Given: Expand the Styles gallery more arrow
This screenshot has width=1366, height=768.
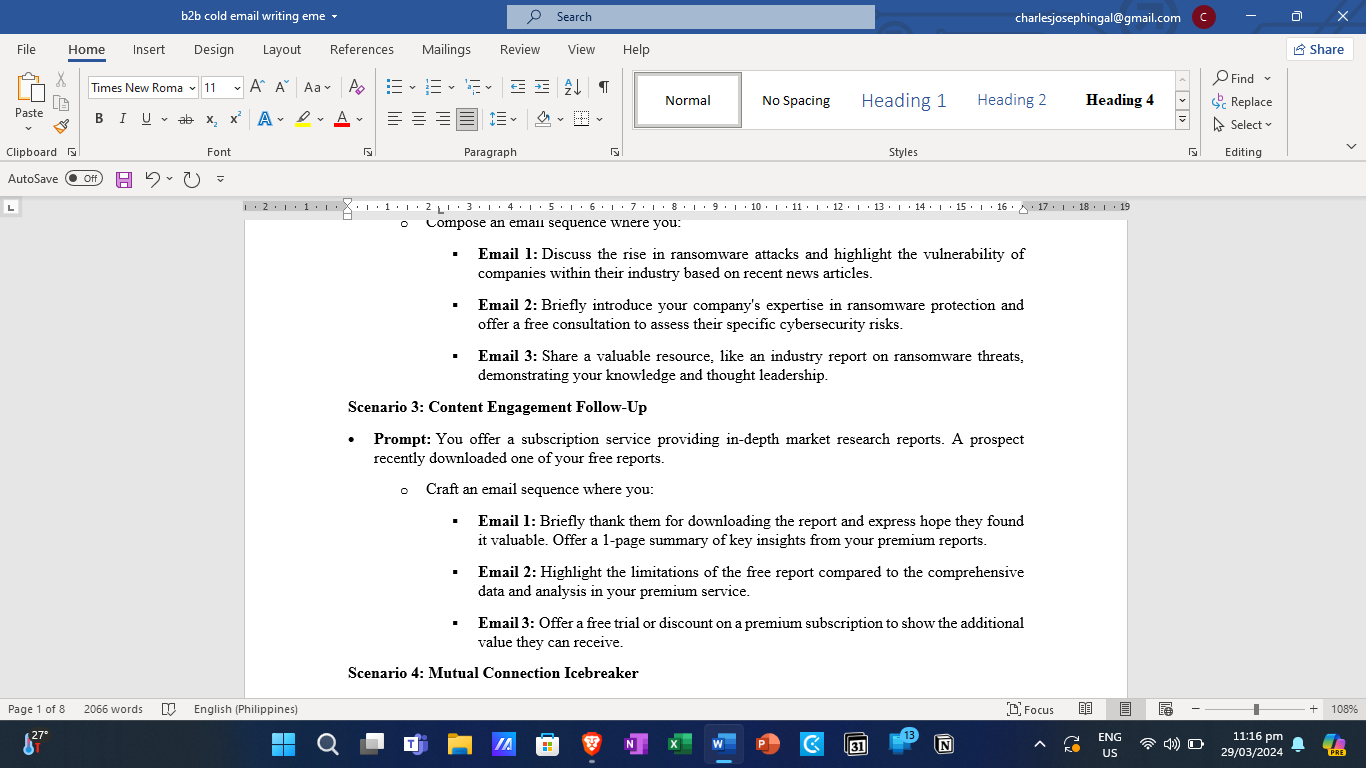Looking at the screenshot, I should click(1182, 120).
